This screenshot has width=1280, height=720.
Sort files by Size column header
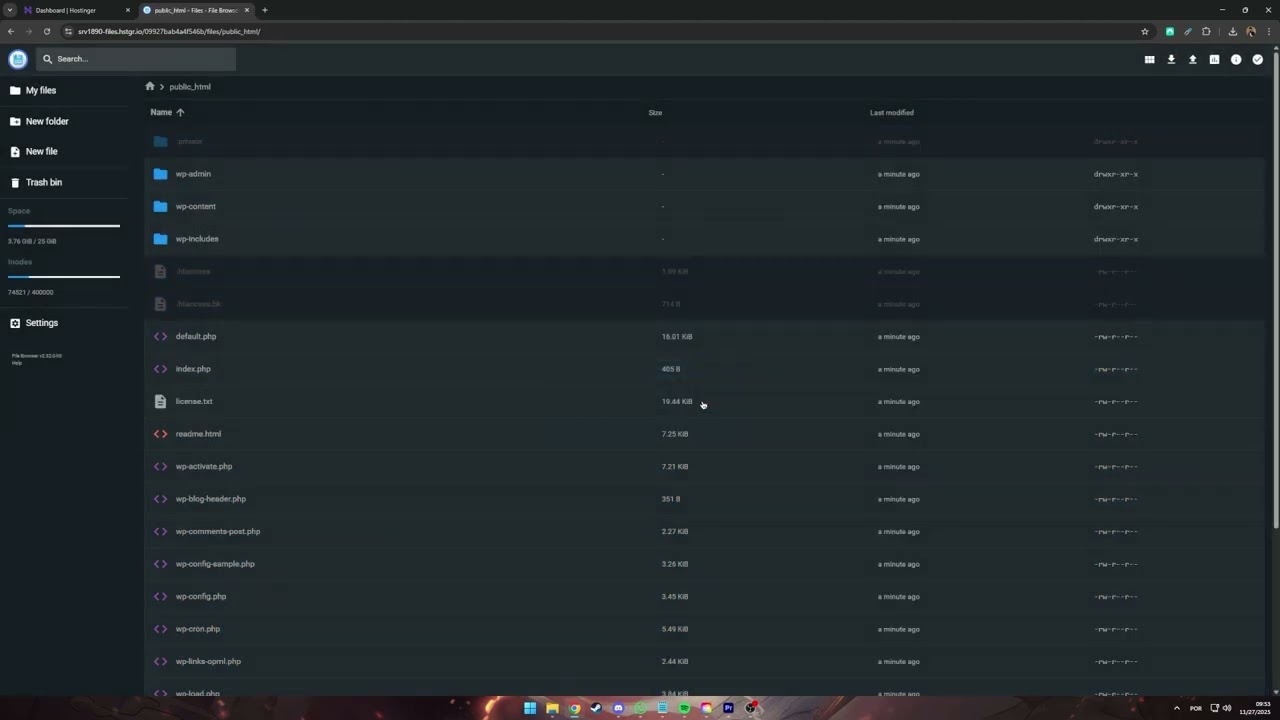[x=655, y=113]
